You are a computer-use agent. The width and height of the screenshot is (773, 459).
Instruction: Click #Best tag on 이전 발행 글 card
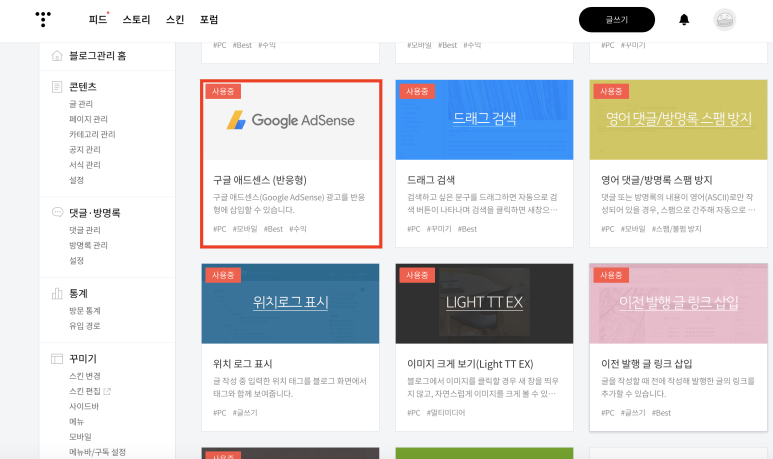(662, 413)
